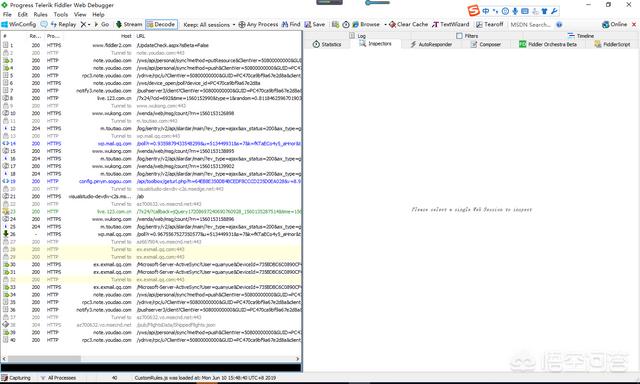Toggle Capturing in the status bar
Viewport: 640px width, 384px height.
click(x=16, y=378)
